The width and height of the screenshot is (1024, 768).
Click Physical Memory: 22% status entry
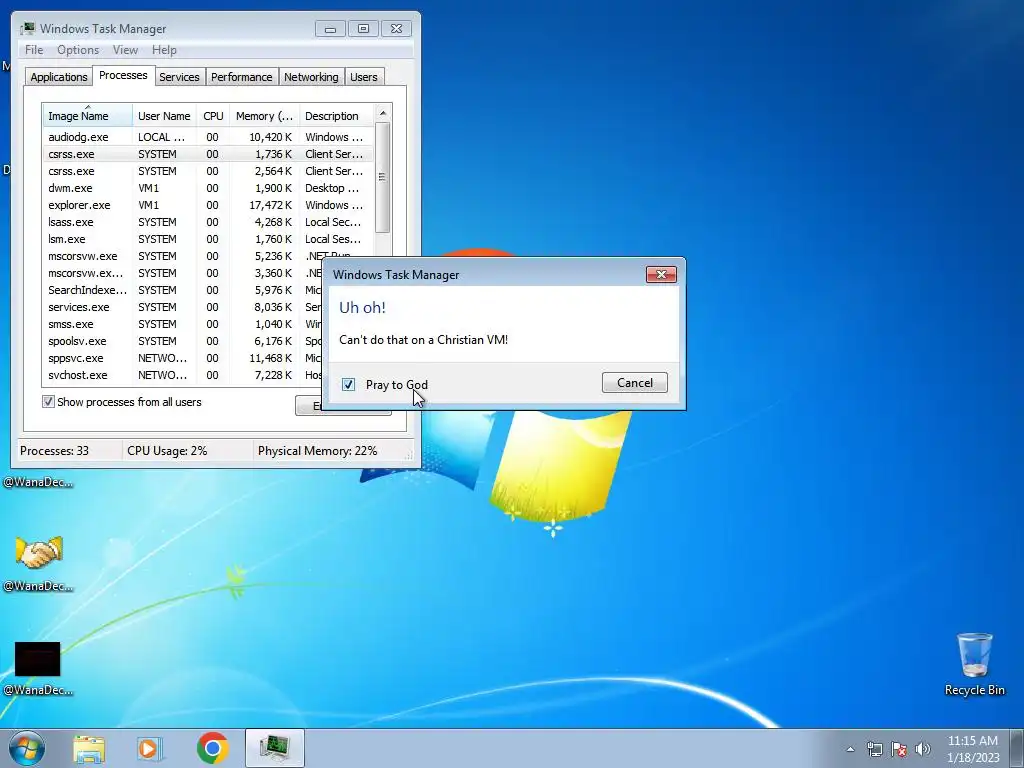click(x=317, y=451)
